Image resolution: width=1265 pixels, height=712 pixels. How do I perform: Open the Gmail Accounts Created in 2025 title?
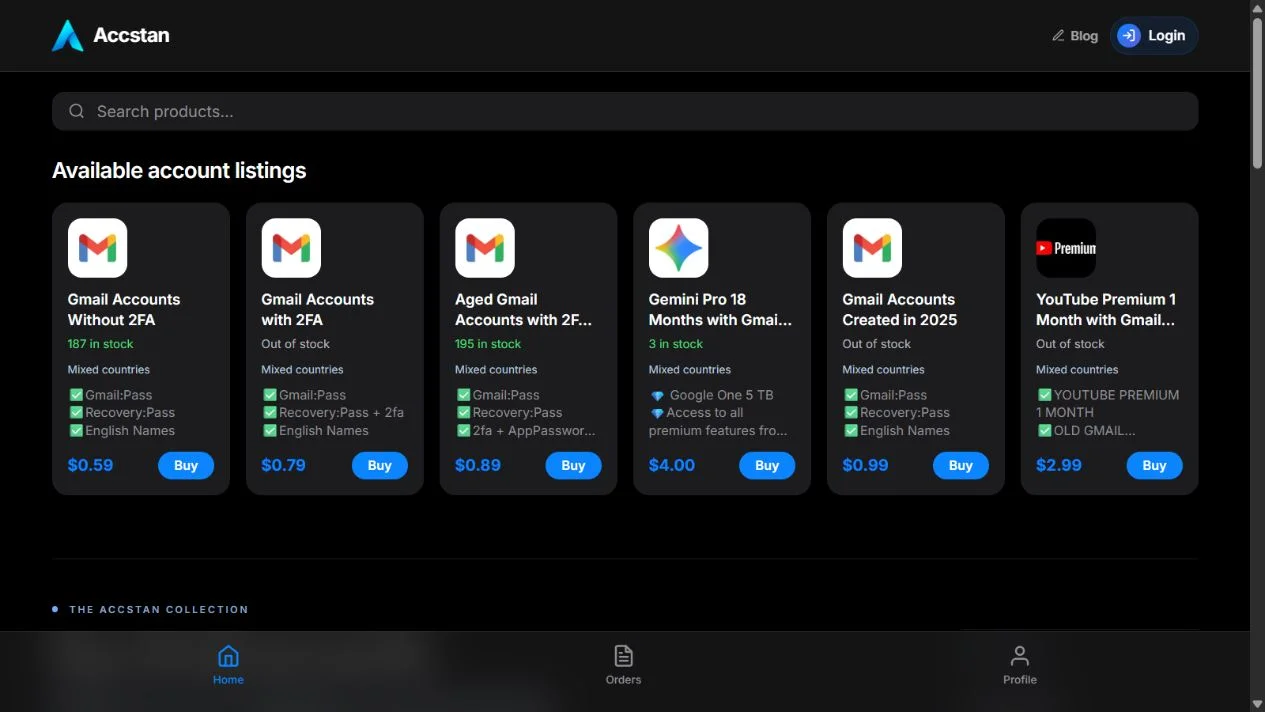[x=900, y=309]
